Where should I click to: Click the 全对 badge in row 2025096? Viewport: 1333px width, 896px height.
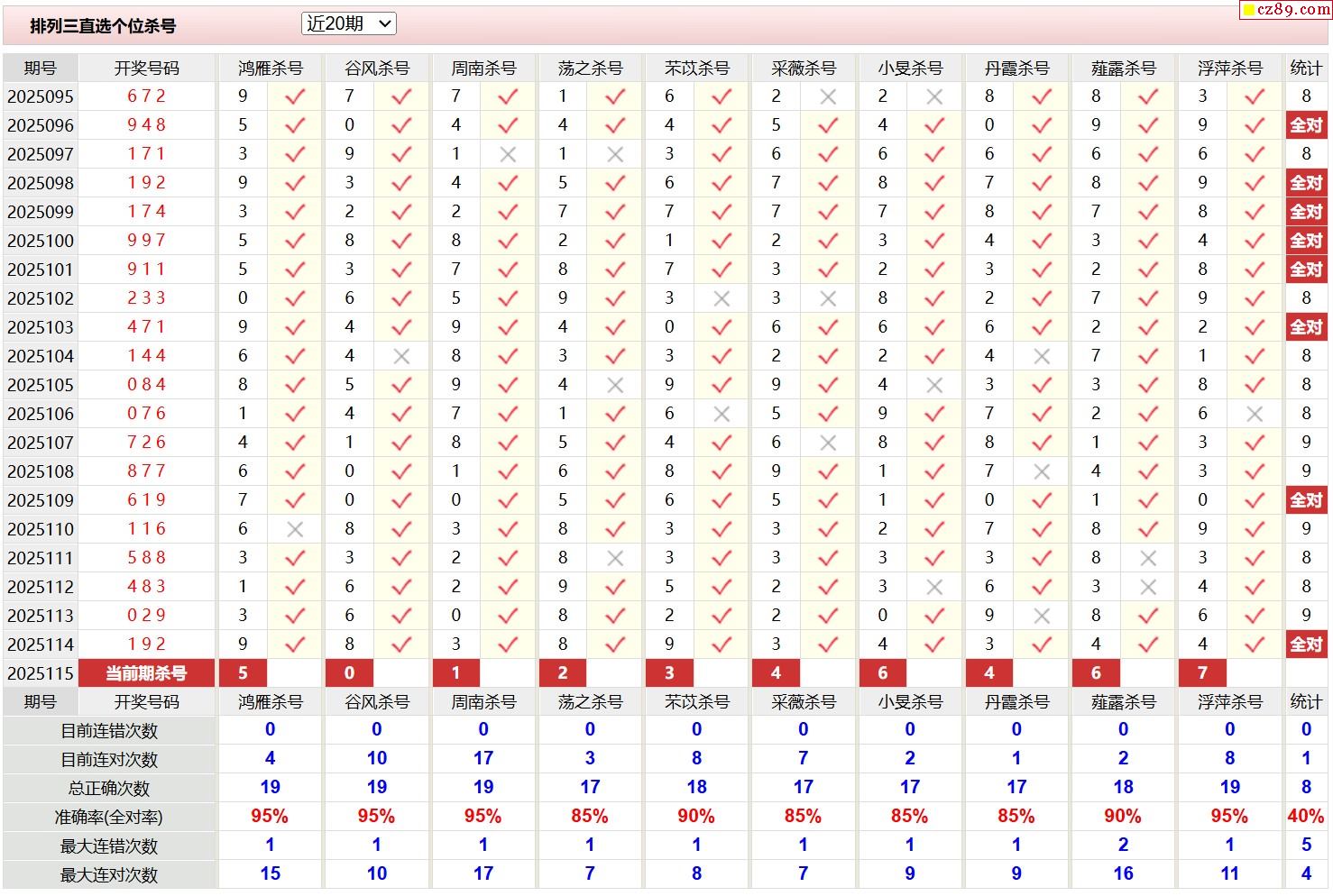[1306, 125]
